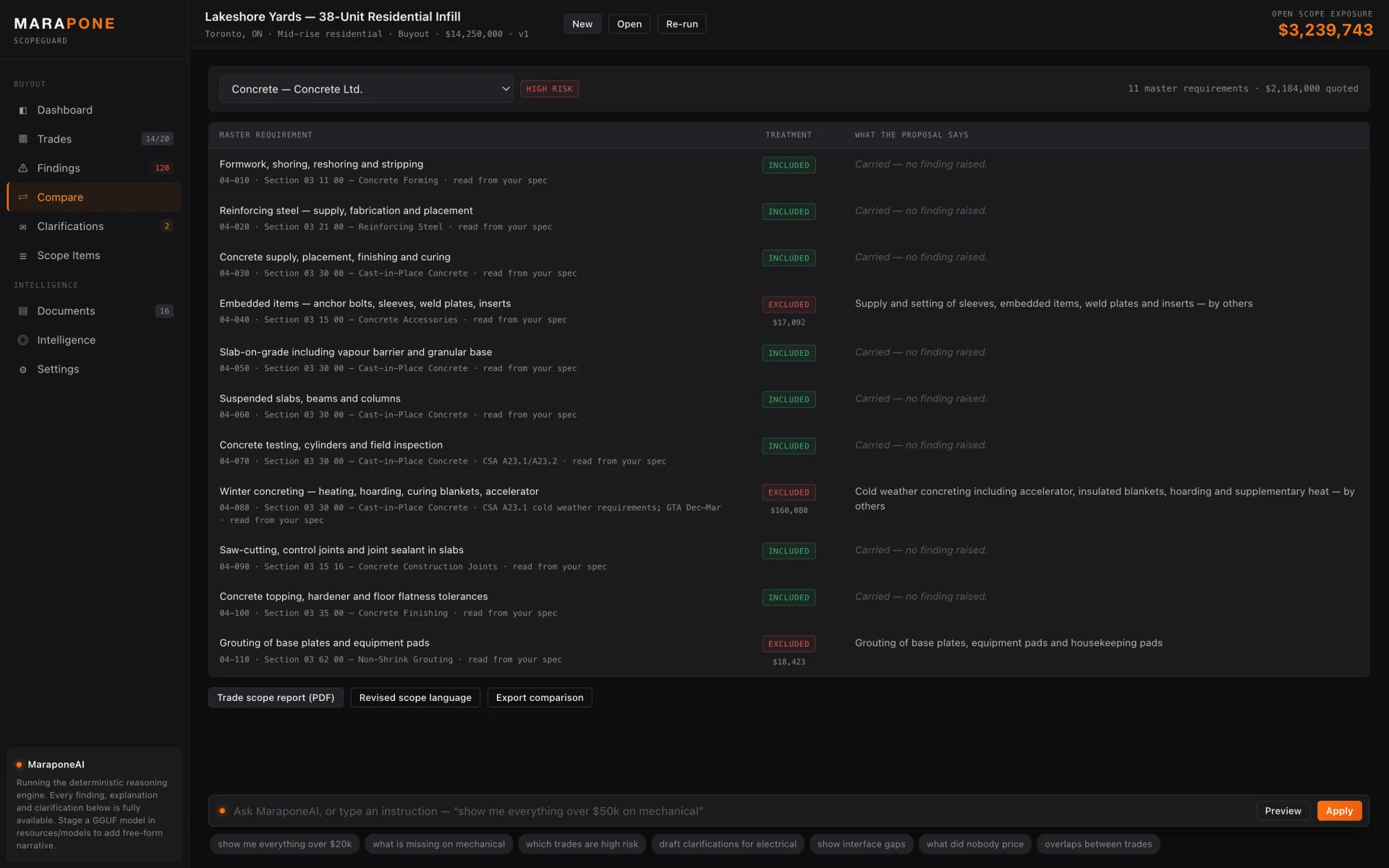Click the $3,239,743 open scope exposure total

1325,30
